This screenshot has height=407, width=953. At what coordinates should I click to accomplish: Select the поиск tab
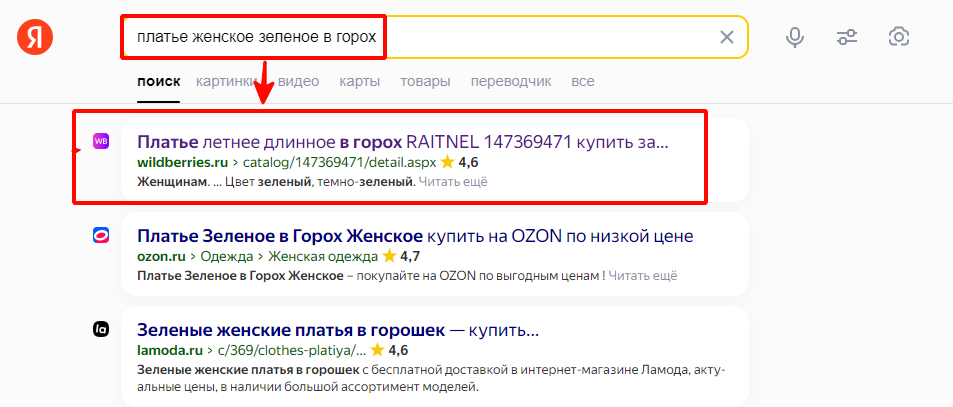[x=159, y=81]
